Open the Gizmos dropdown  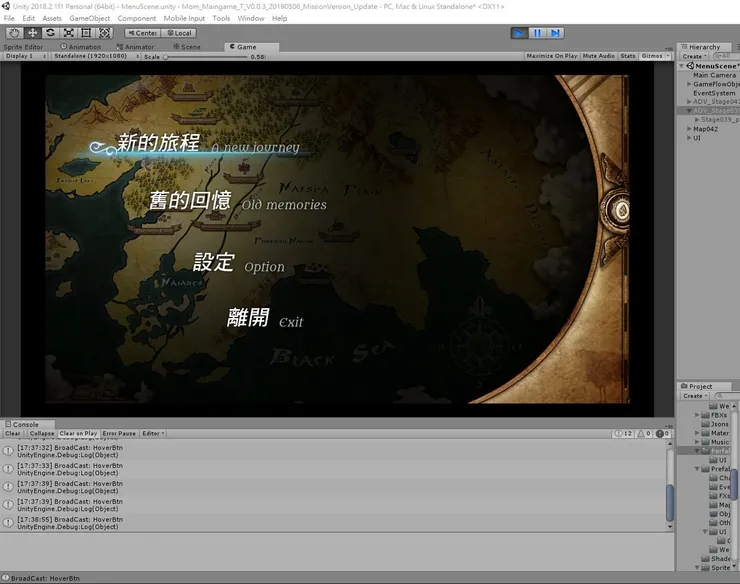click(654, 56)
